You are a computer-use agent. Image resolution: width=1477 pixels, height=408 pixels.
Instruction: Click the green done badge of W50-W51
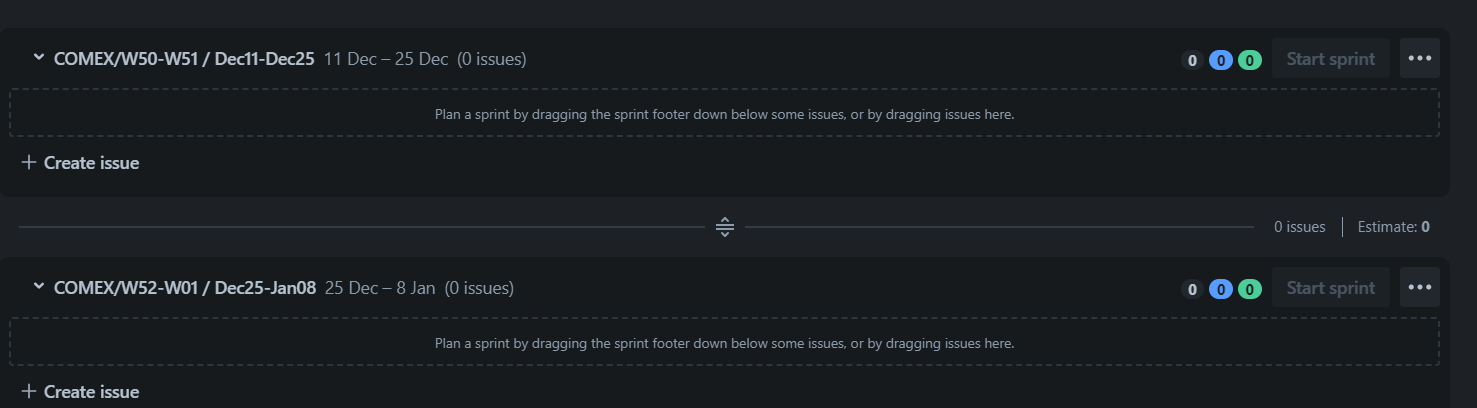1249,60
